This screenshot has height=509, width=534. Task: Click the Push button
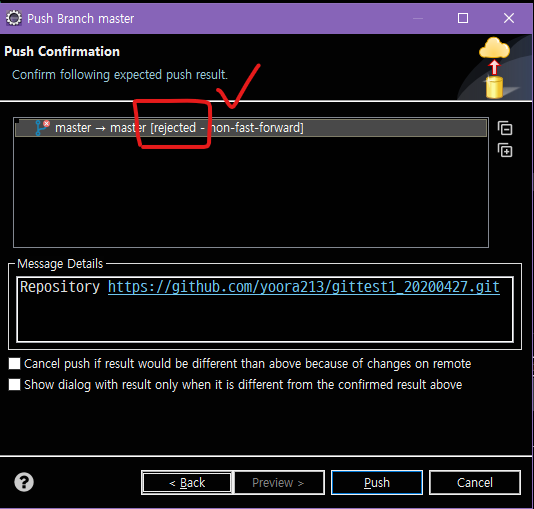377,482
